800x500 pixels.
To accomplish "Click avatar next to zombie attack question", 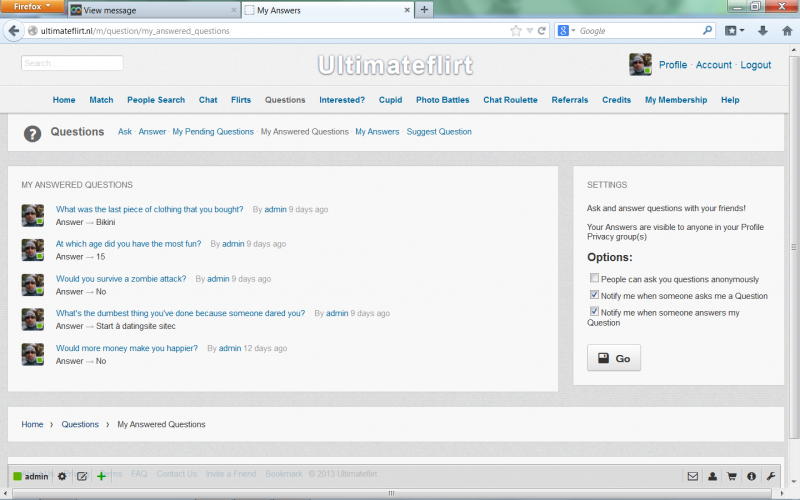I will 33,285.
